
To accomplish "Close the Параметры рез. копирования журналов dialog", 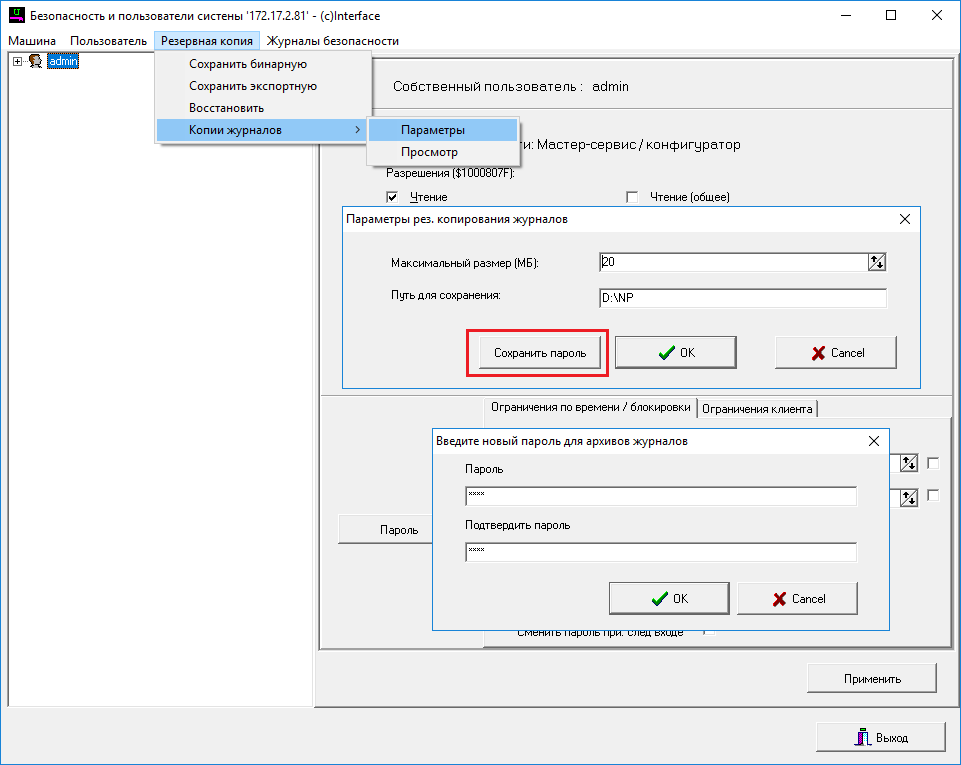I will tap(905, 219).
